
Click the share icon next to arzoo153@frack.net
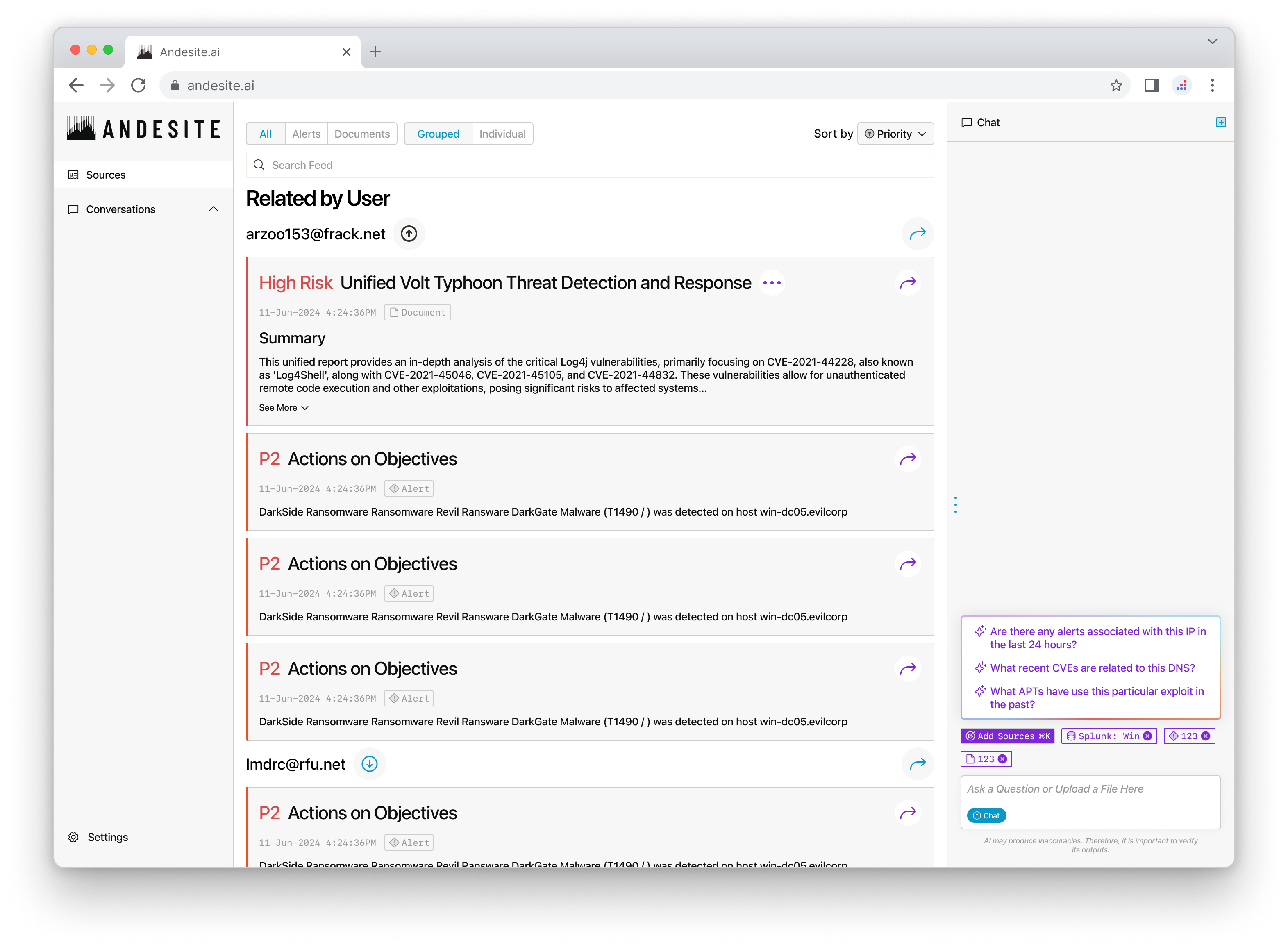pyautogui.click(x=918, y=233)
